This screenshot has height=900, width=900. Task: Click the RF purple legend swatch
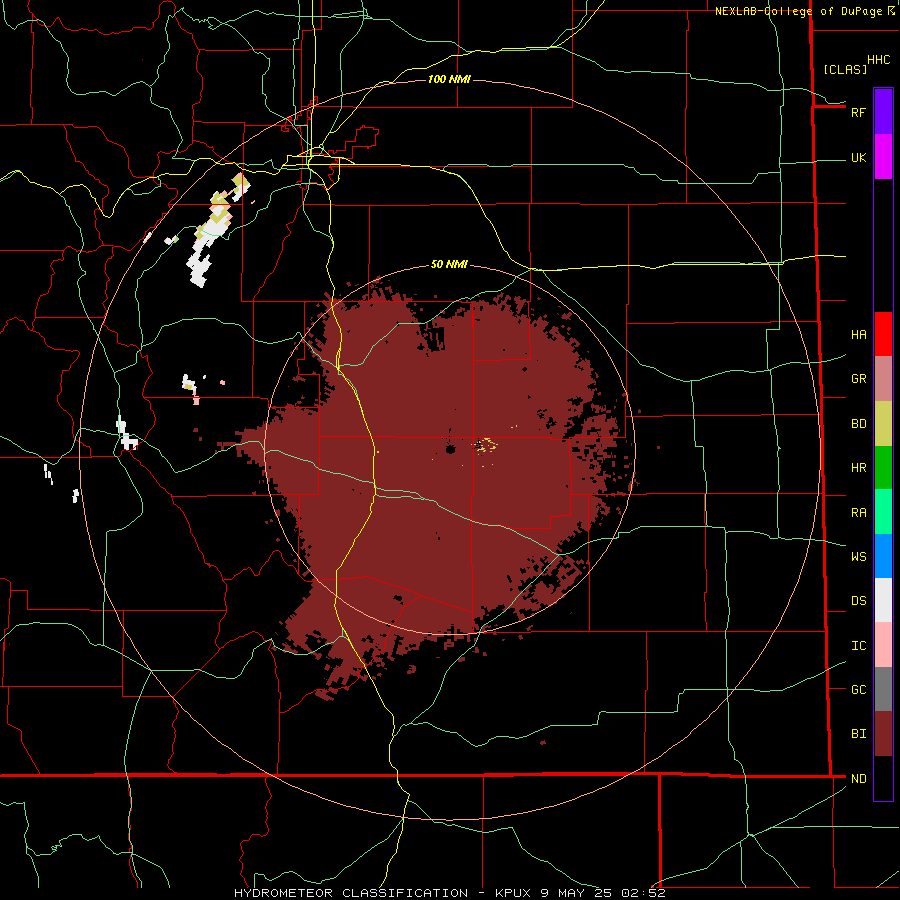click(883, 112)
